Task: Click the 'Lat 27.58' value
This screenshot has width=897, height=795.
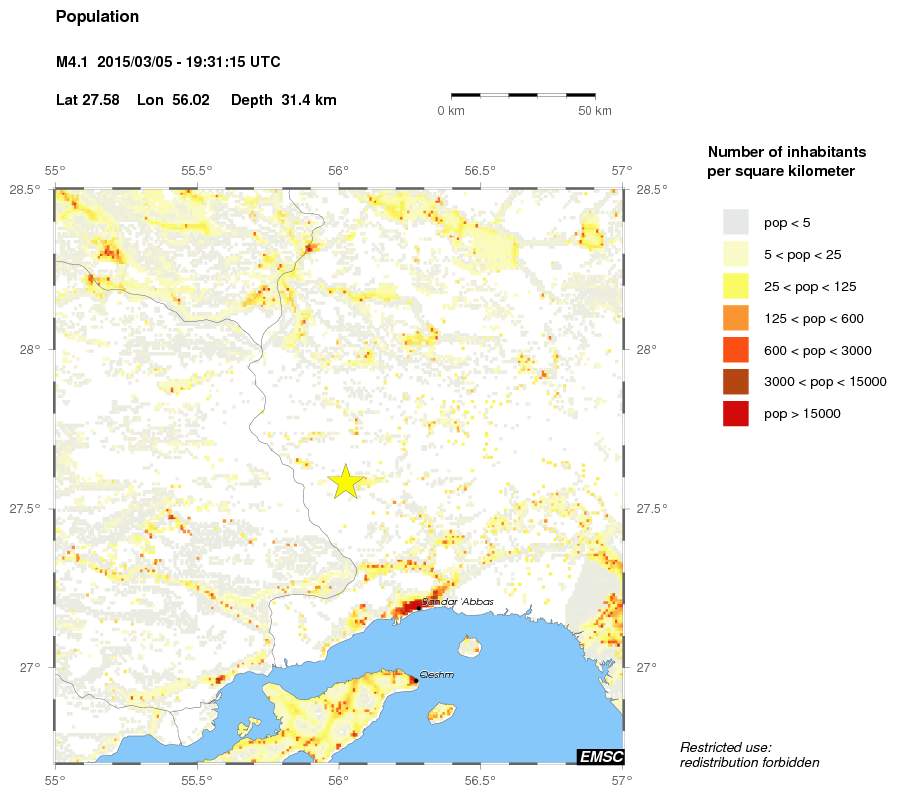Action: 88,100
